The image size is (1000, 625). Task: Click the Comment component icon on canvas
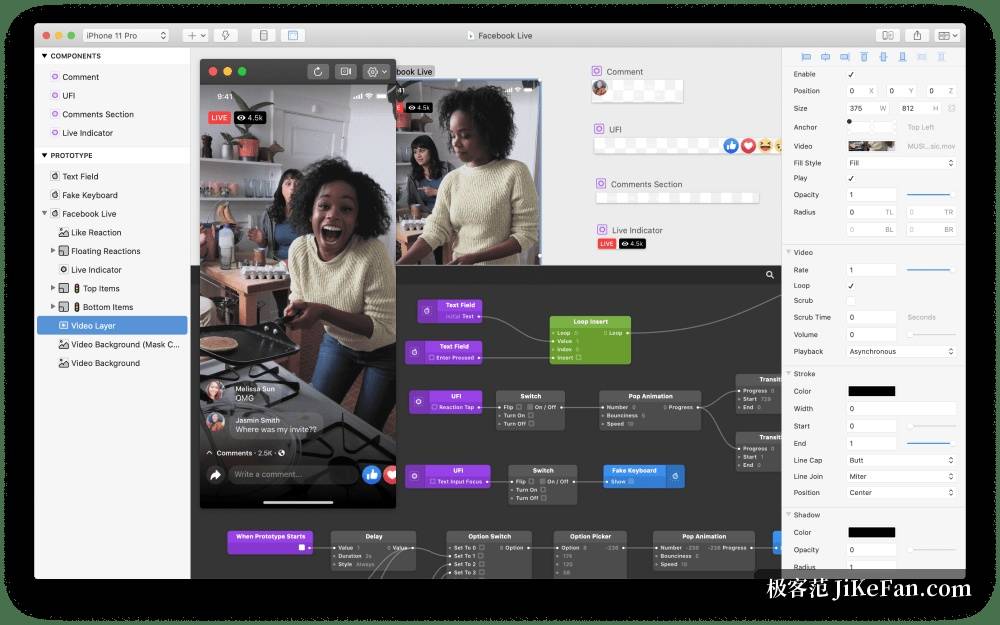coord(597,71)
